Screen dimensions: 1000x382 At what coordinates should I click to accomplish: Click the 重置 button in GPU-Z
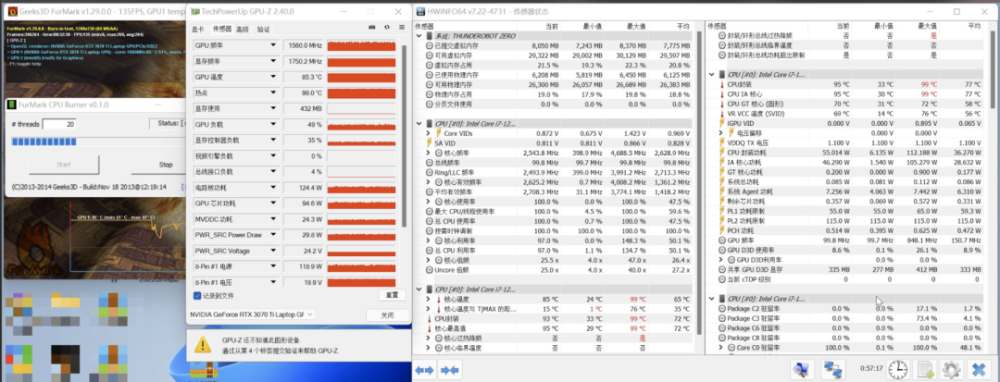pos(392,296)
